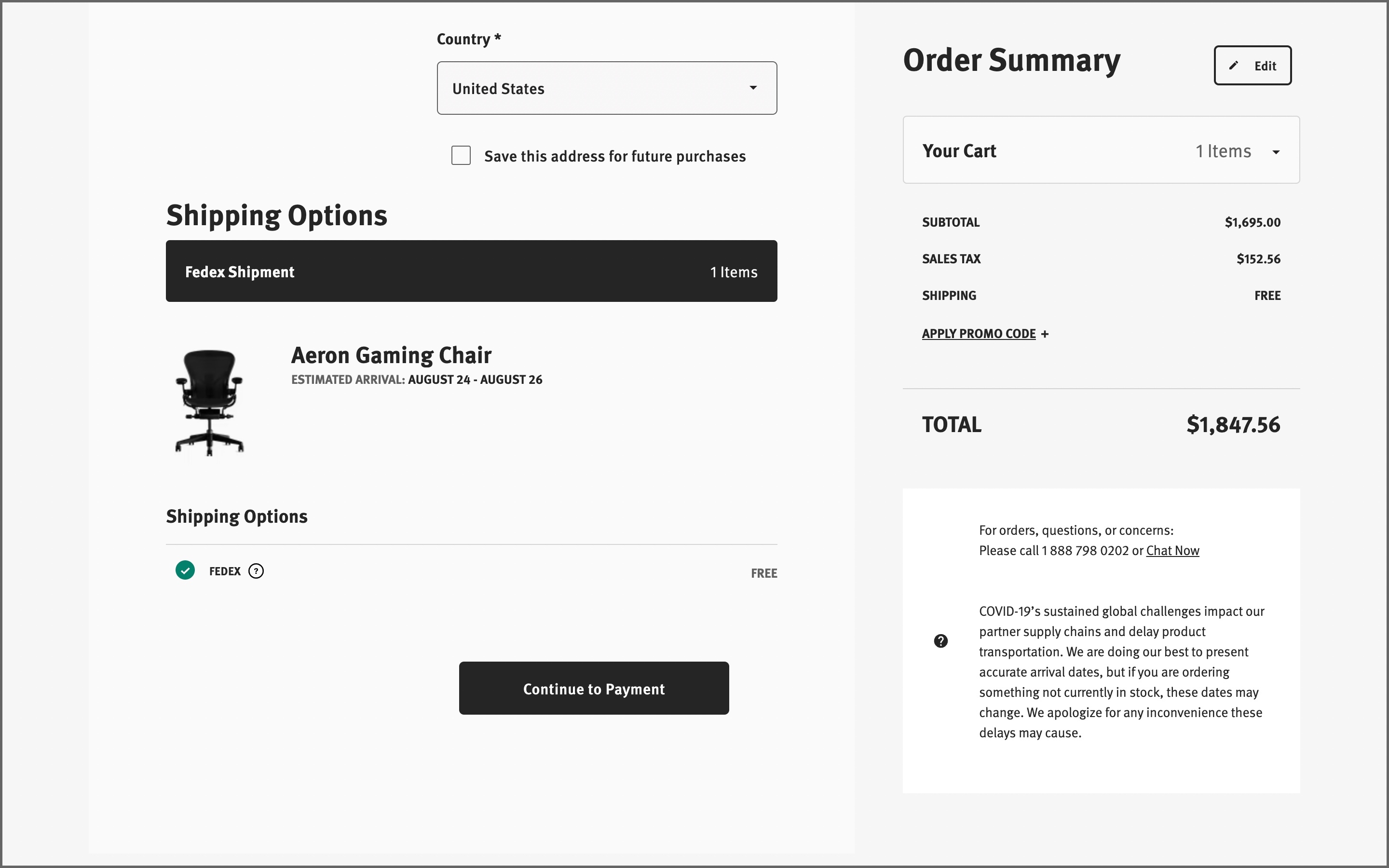Click the 1 Items count in Your Cart

pyautogui.click(x=1223, y=151)
